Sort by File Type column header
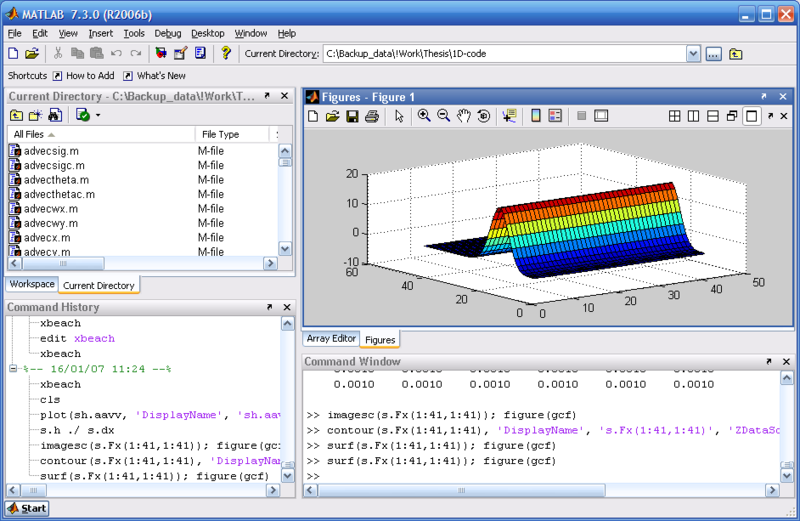Screen dimensions: 800x521 tap(232, 134)
